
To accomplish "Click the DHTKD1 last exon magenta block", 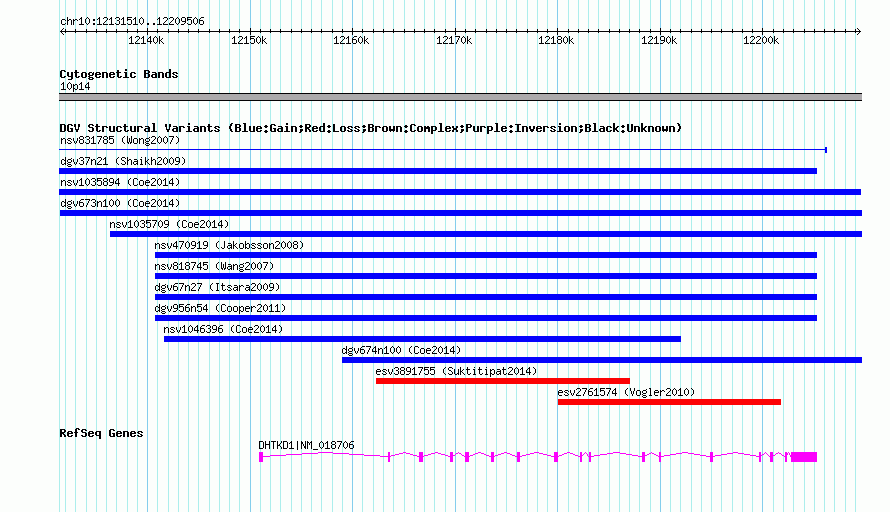I will 804,457.
